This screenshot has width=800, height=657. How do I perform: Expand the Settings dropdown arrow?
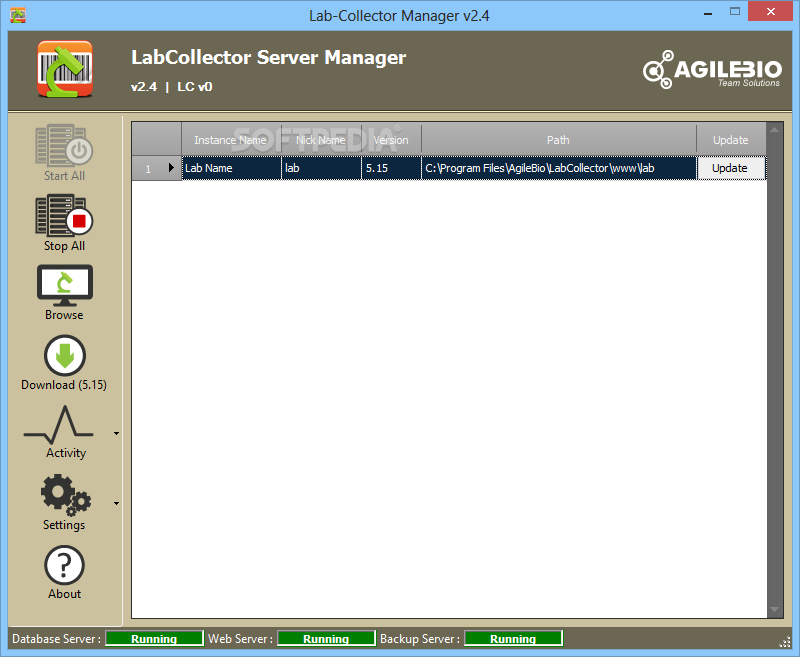coord(116,503)
